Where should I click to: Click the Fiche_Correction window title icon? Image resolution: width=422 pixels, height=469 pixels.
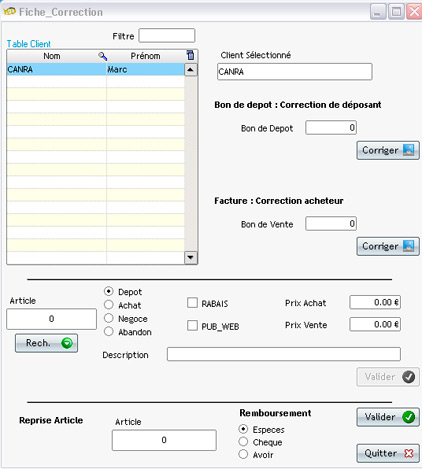tap(9, 12)
